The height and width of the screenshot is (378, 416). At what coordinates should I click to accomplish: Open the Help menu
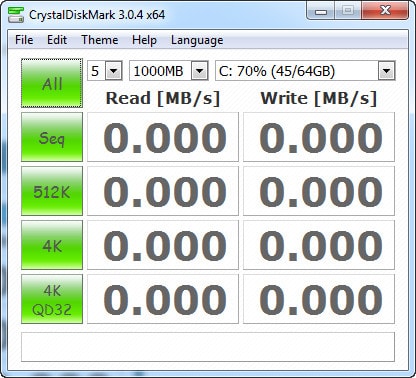point(144,40)
